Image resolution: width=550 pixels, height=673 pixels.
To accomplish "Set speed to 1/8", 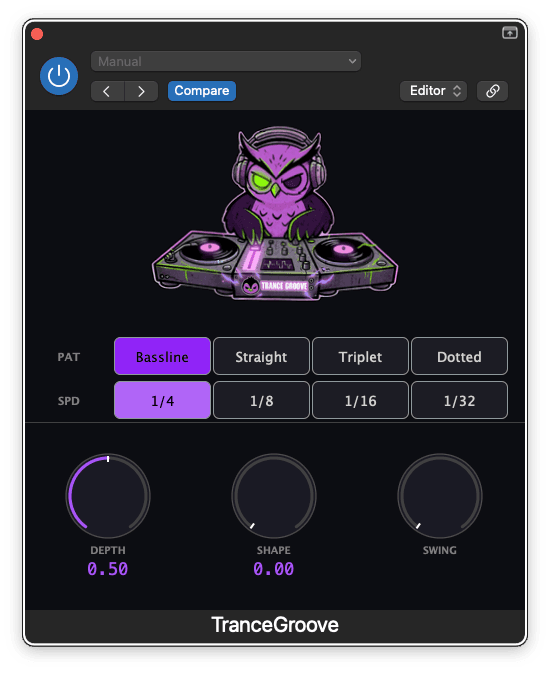I will (261, 400).
